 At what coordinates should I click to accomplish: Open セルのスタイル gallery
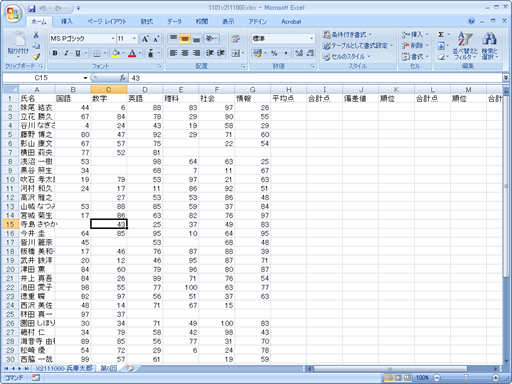point(347,57)
